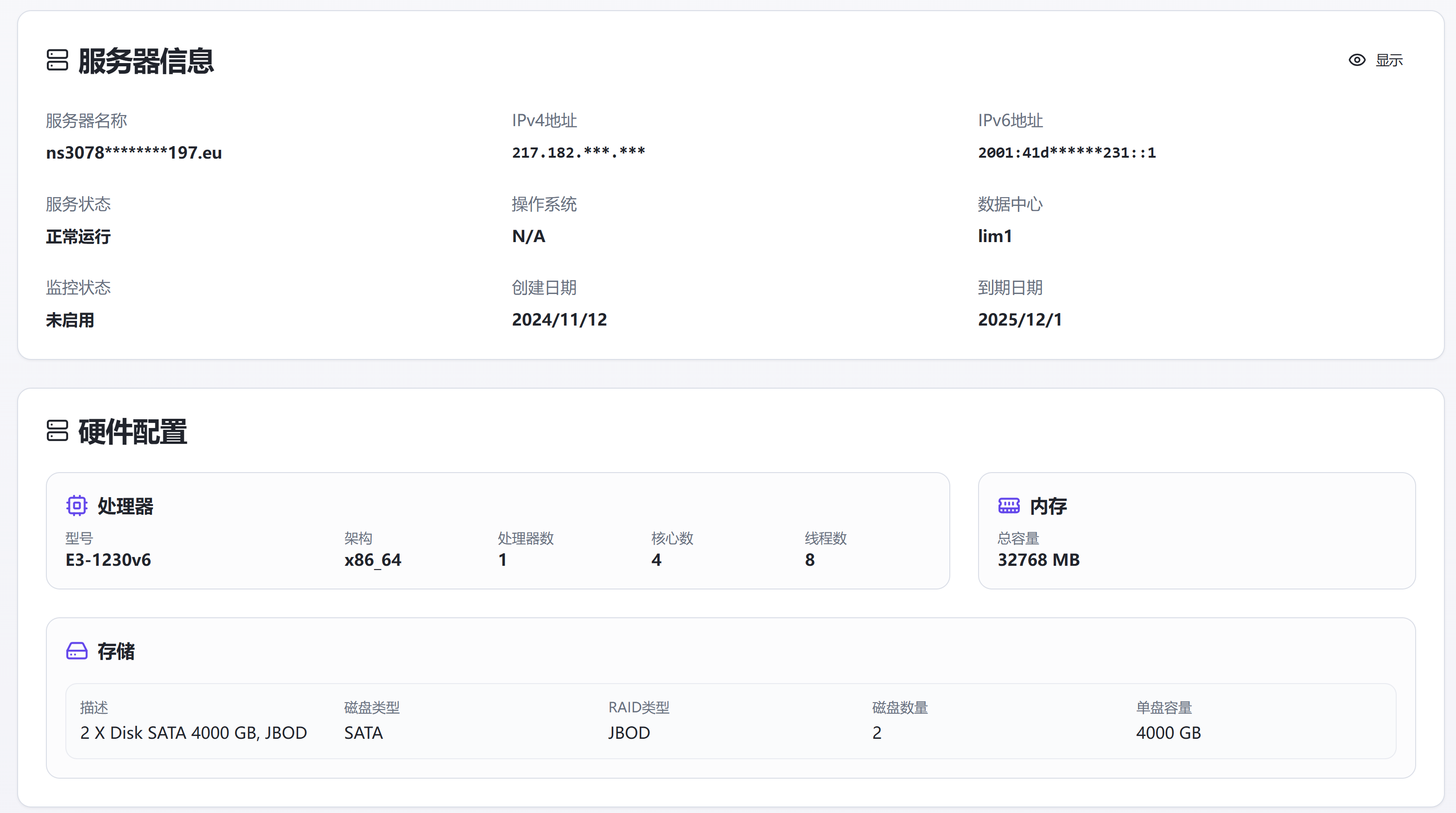Click the JBOD RAID type value
Image resolution: width=1456 pixels, height=813 pixels.
click(629, 733)
